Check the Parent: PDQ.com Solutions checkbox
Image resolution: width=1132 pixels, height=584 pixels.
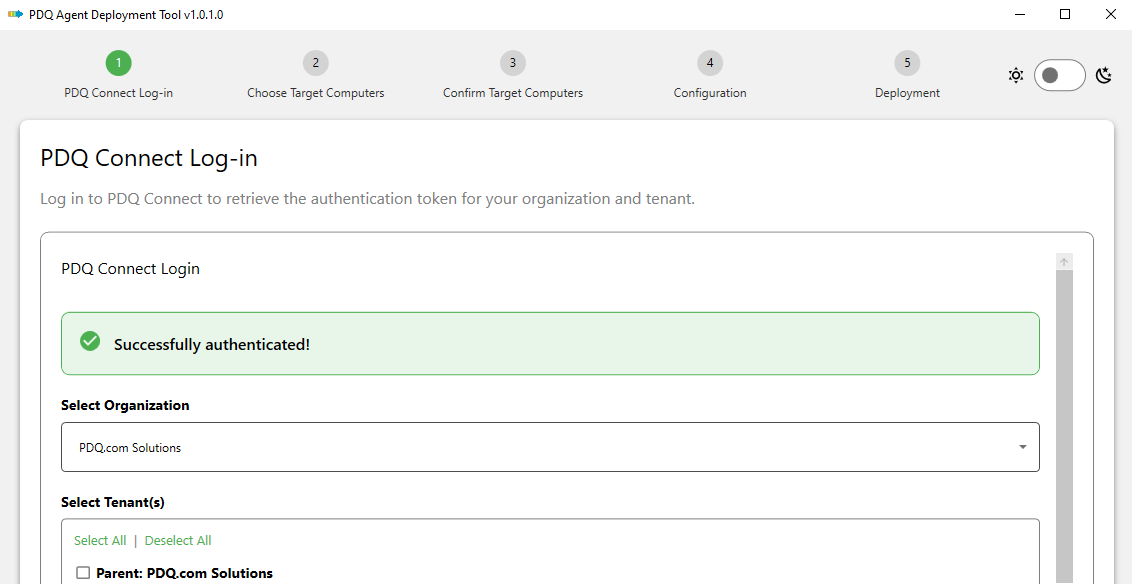tap(84, 573)
